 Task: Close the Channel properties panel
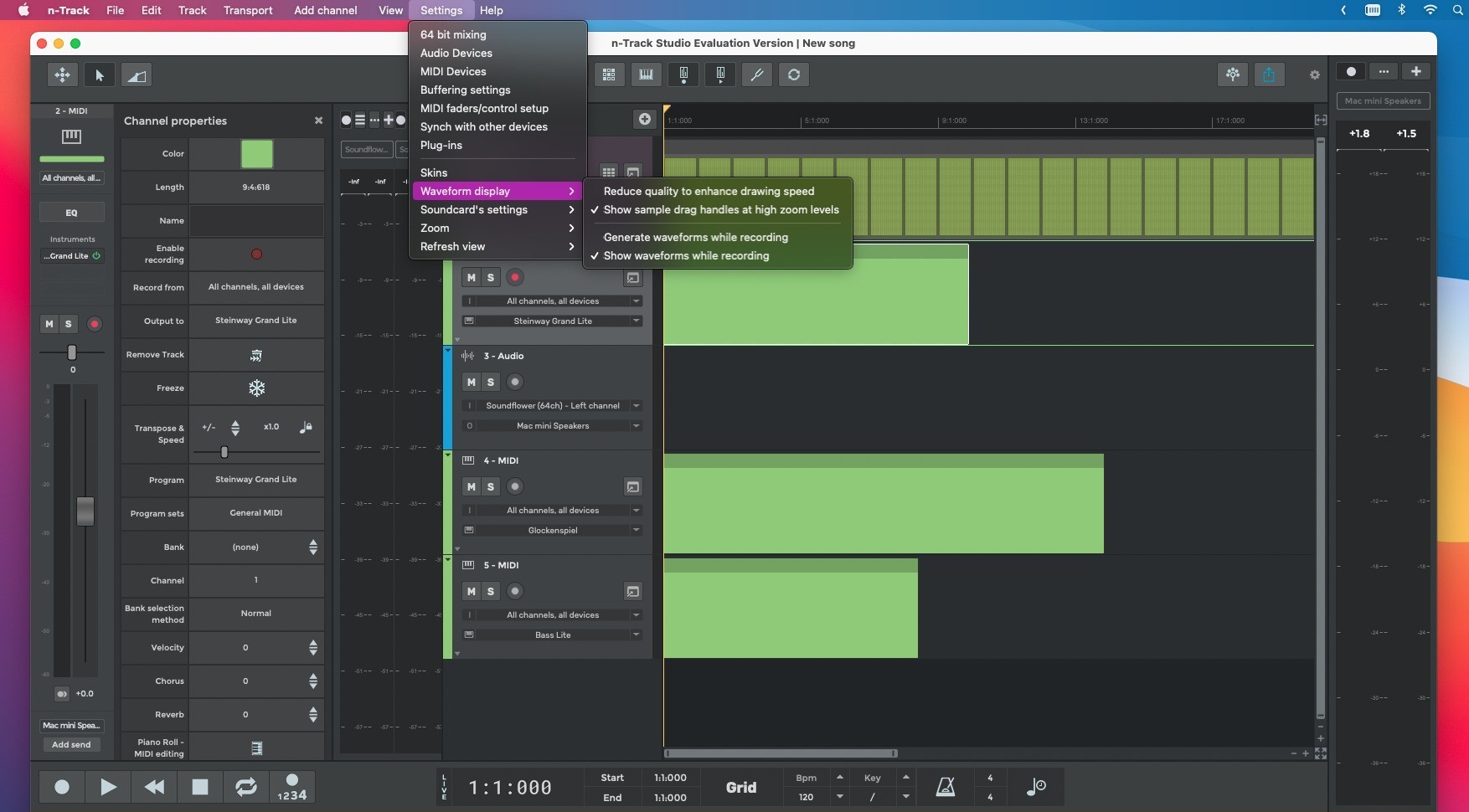[x=318, y=121]
